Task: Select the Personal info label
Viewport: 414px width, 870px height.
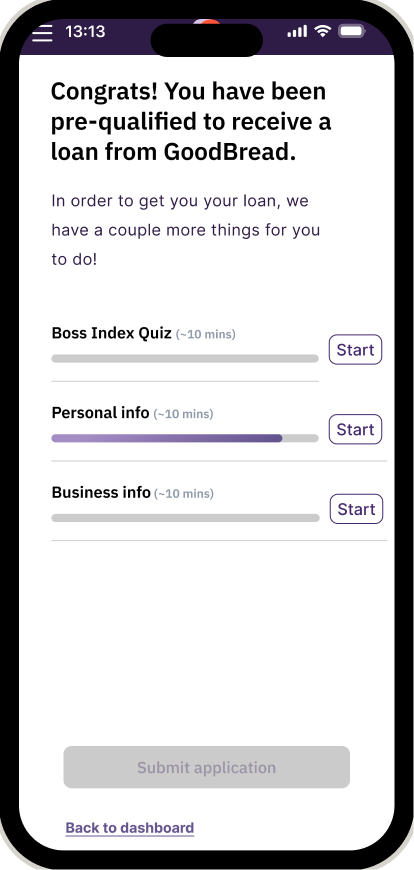Action: tap(100, 413)
